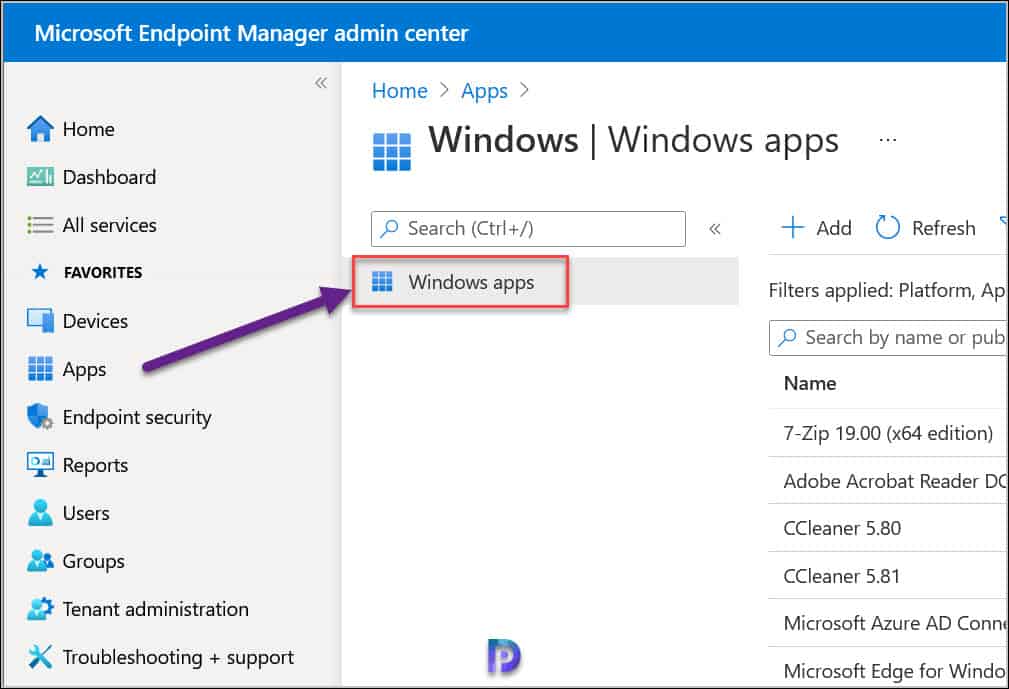Open Microsoft Edge for Windows entry

click(x=894, y=672)
